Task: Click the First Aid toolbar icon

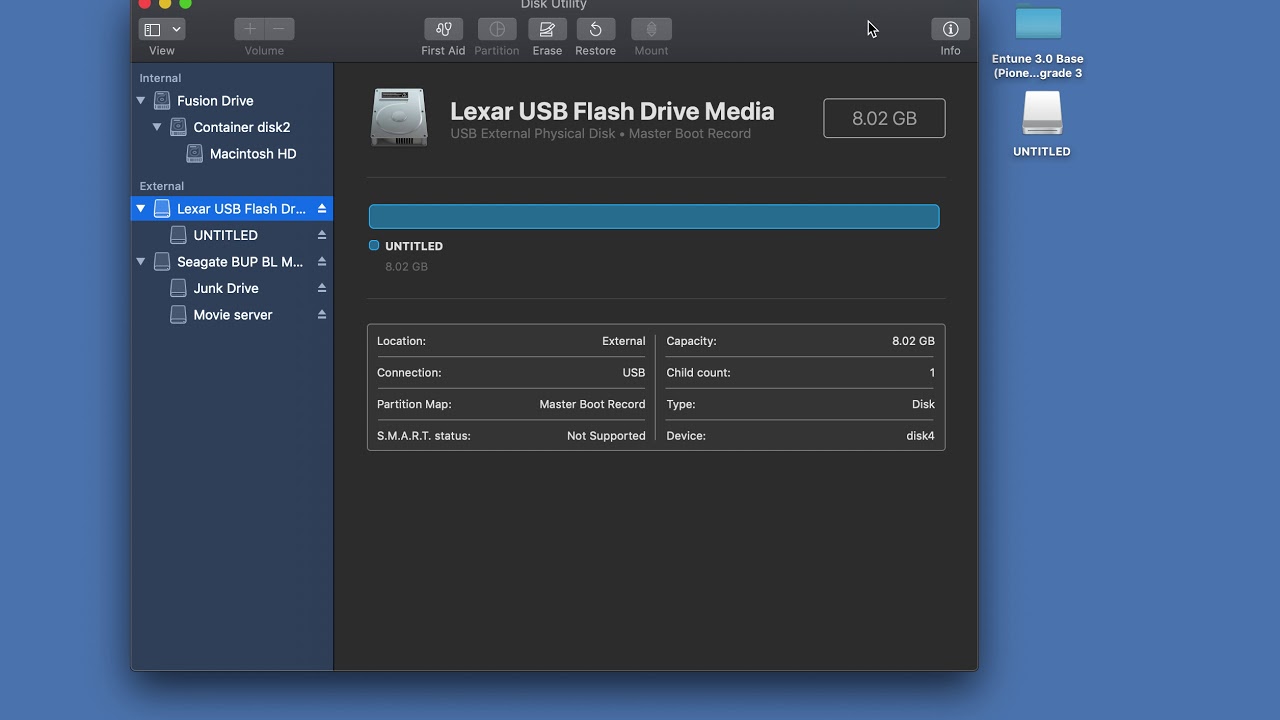Action: click(x=443, y=29)
